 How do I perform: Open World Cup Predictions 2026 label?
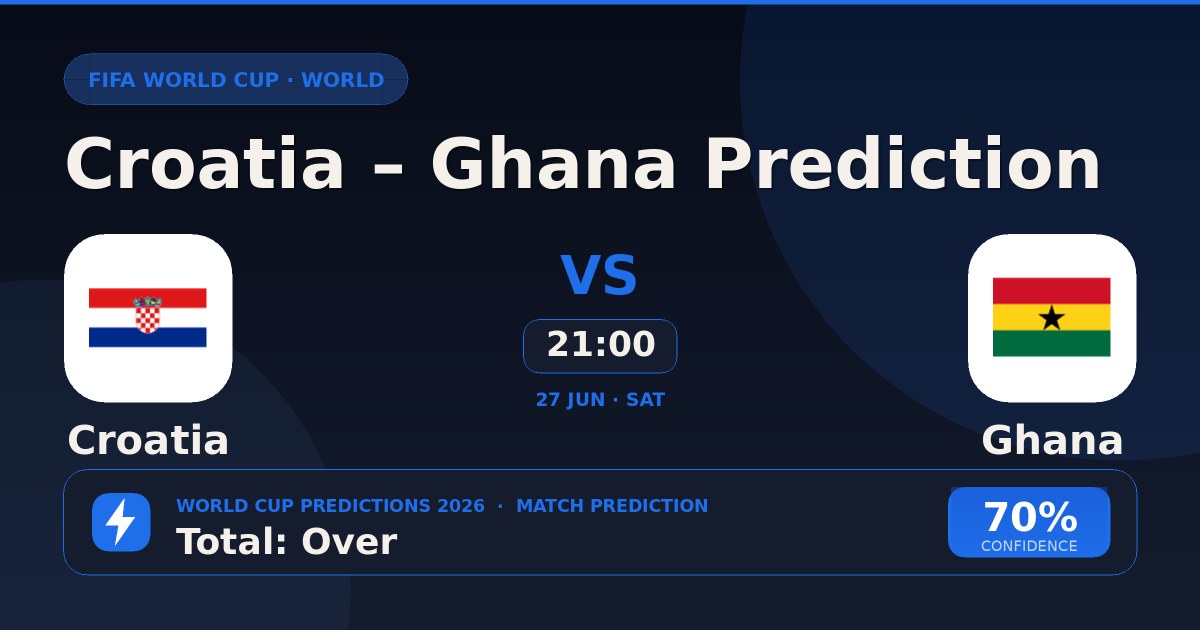click(x=330, y=506)
